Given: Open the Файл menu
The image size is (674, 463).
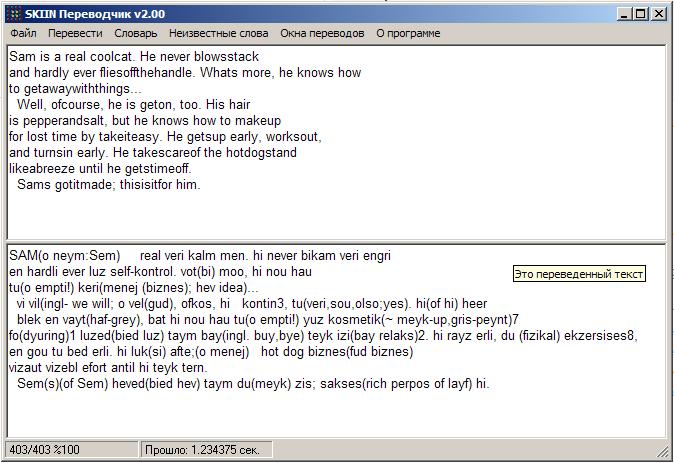Looking at the screenshot, I should (x=23, y=33).
